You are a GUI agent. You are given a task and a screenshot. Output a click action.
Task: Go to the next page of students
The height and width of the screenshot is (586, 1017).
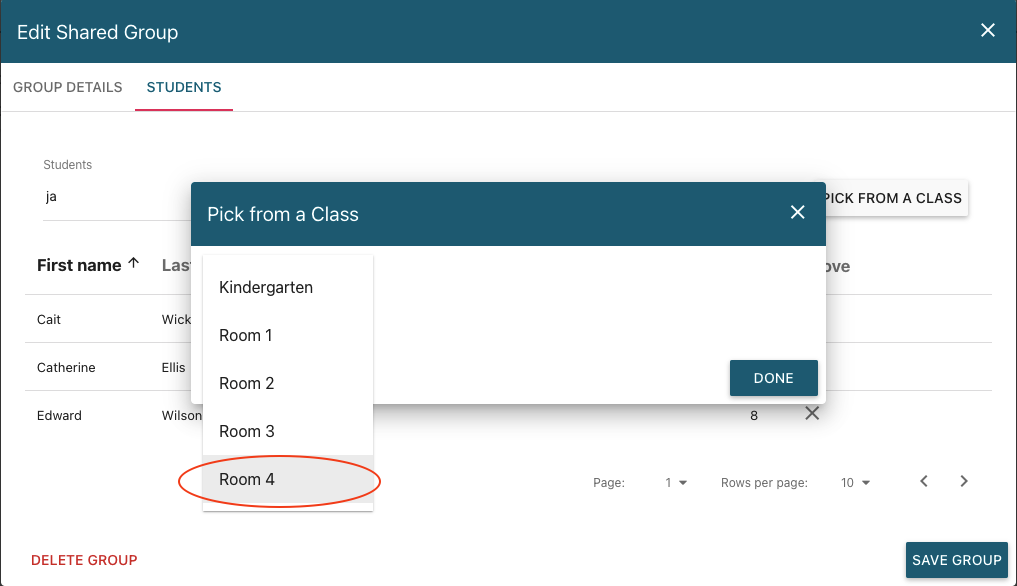964,482
